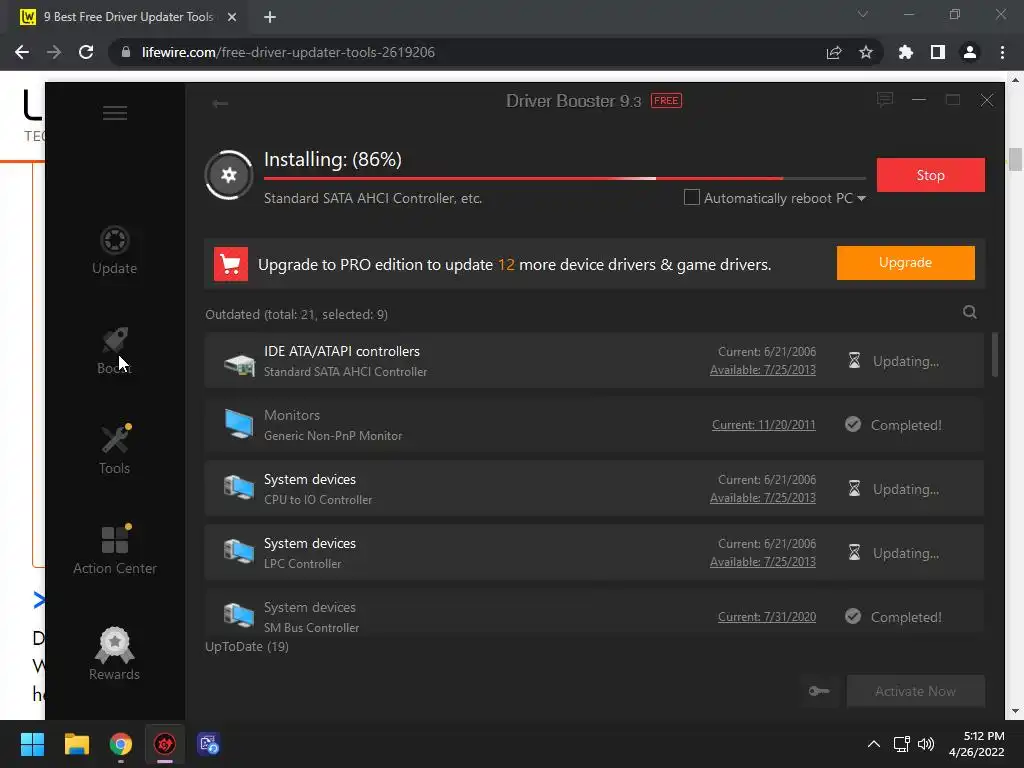This screenshot has height=768, width=1024.
Task: Click the Completed checkmark for Generic Non-PnP Monitor
Action: pos(853,424)
